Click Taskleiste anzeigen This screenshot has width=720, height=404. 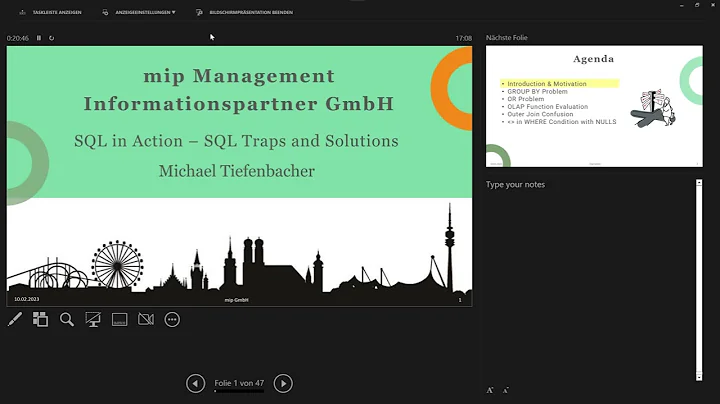(51, 12)
